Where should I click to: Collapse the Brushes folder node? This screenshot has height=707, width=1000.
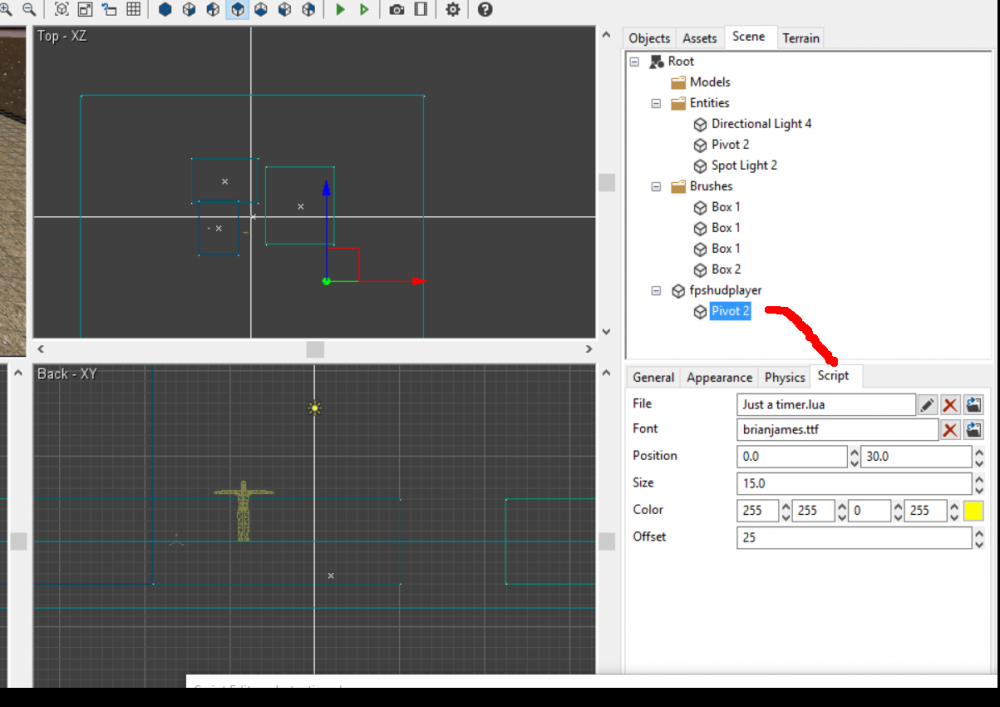point(656,186)
